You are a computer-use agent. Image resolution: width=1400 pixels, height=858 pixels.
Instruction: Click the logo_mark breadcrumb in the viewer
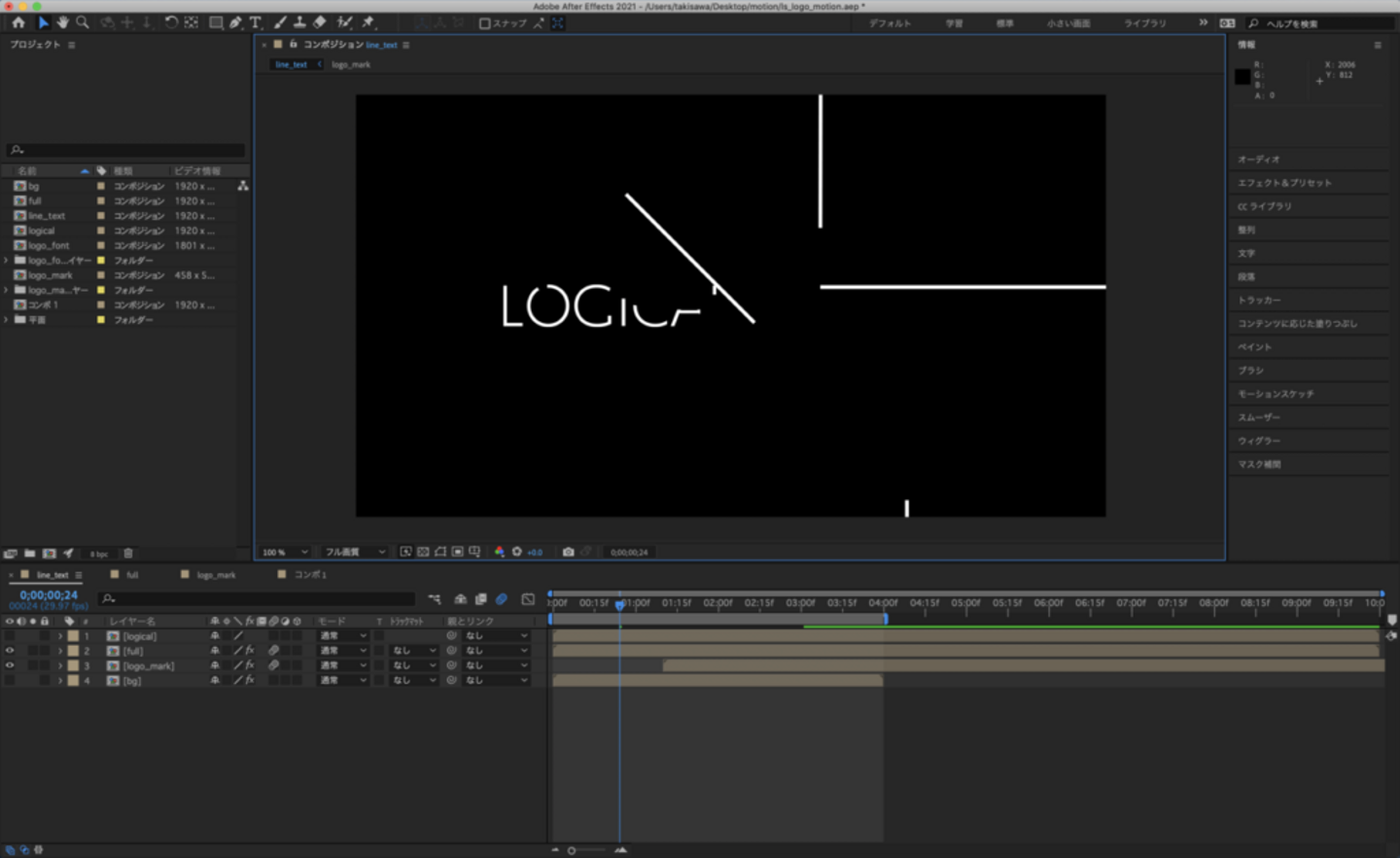pos(351,65)
